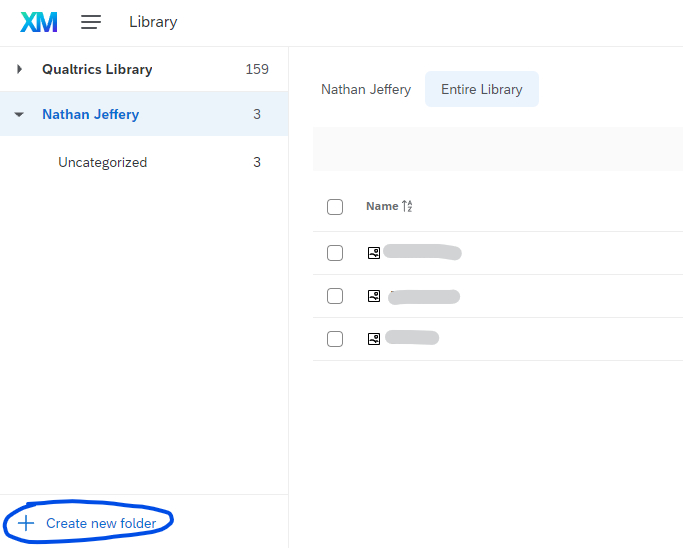Select Nathan Jeffery library in sidebar

tap(90, 115)
